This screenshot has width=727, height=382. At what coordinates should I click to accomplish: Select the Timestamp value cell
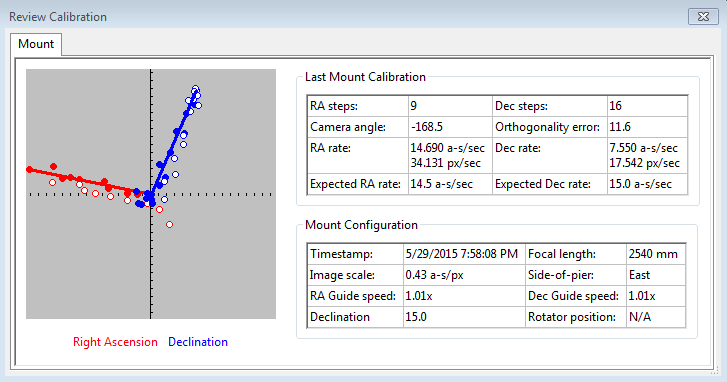(464, 254)
